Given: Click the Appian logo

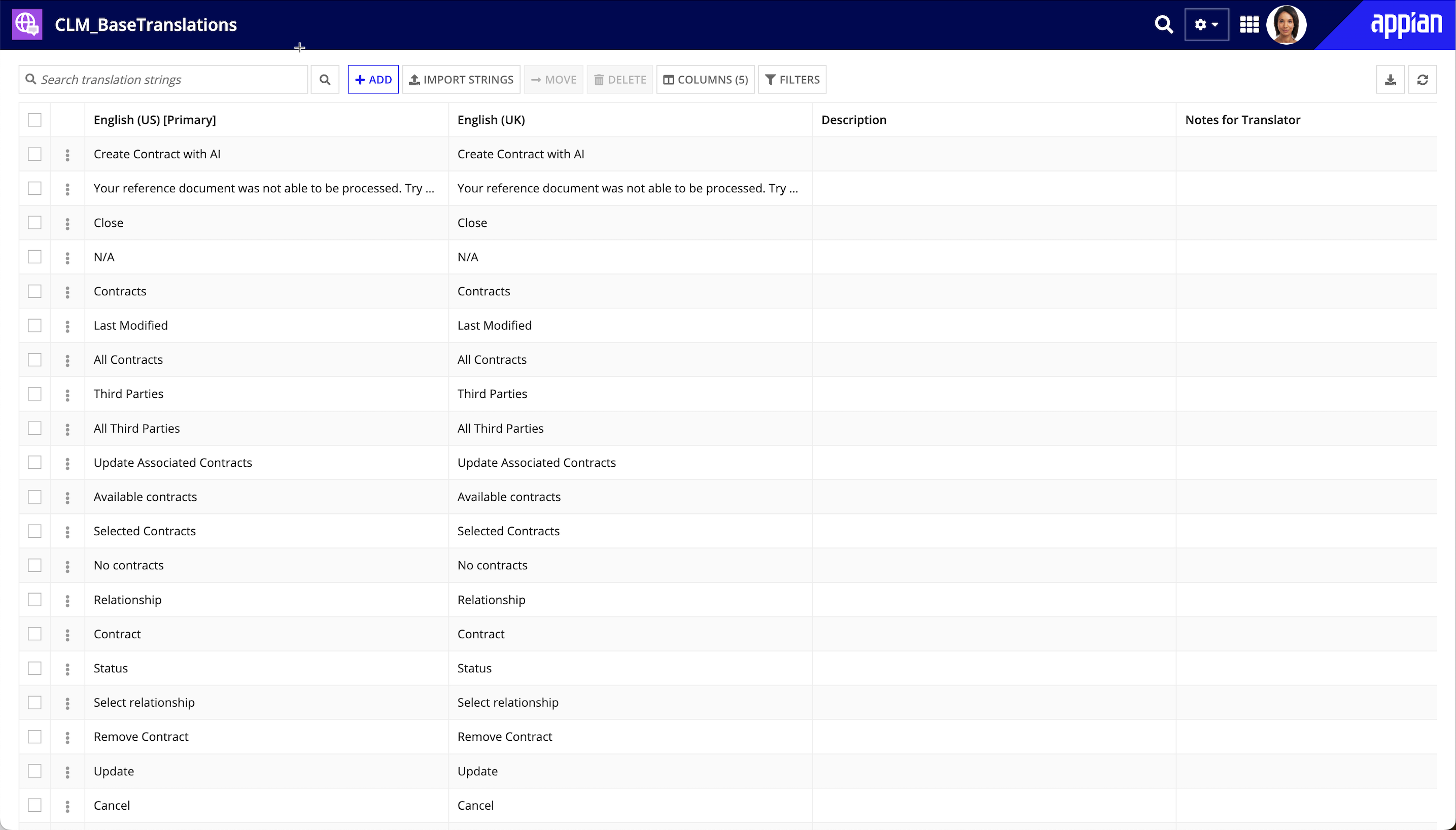Looking at the screenshot, I should point(1406,24).
